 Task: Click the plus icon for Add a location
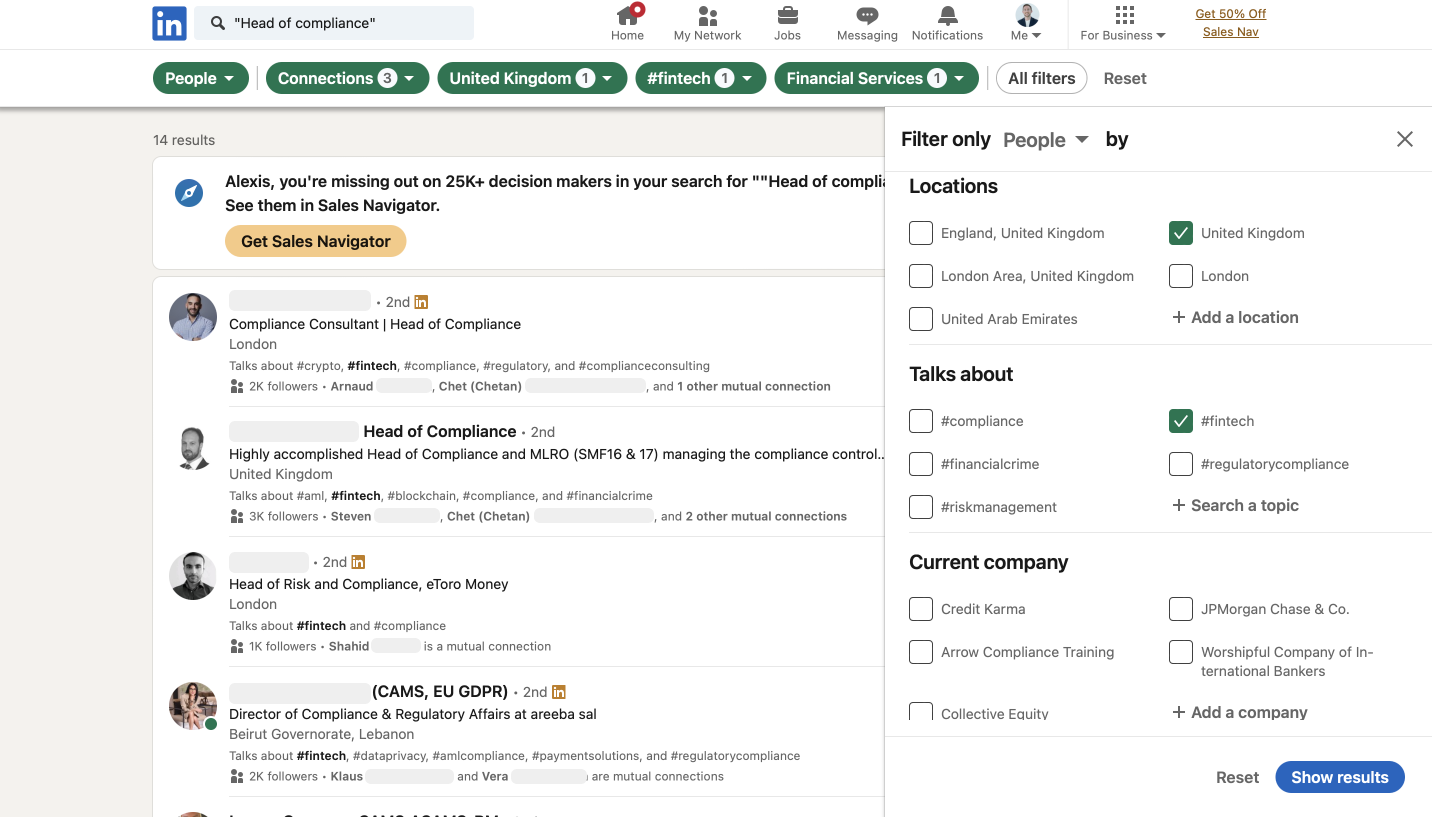[1179, 318]
